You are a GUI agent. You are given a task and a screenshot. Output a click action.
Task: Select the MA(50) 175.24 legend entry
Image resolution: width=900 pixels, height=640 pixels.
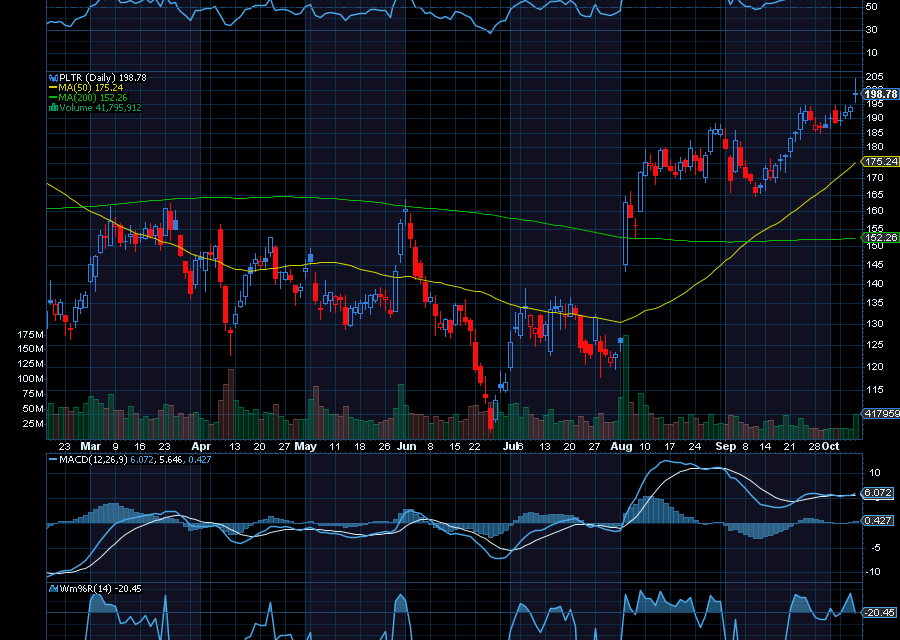point(91,88)
